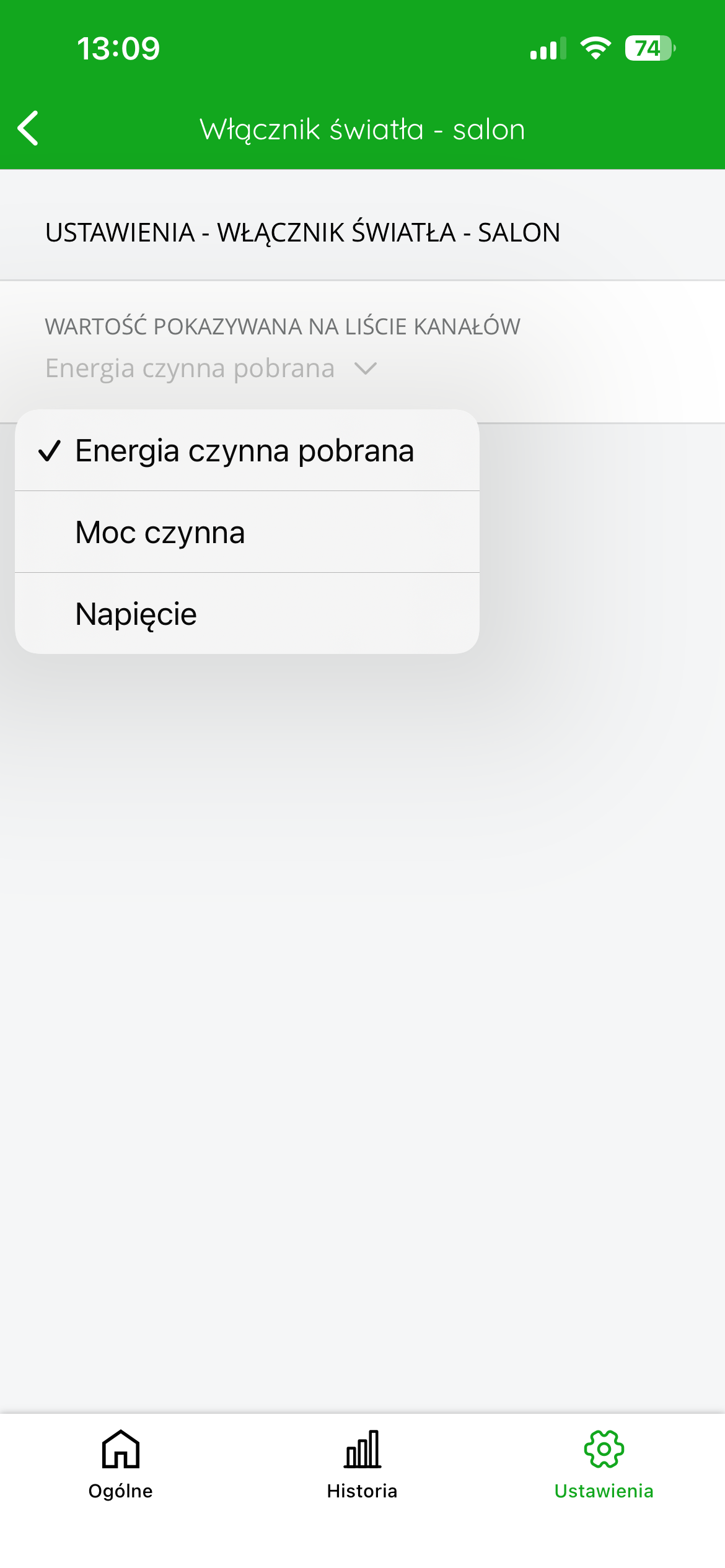The height and width of the screenshot is (1568, 725).
Task: Choose Napięcie from the list
Action: point(247,614)
